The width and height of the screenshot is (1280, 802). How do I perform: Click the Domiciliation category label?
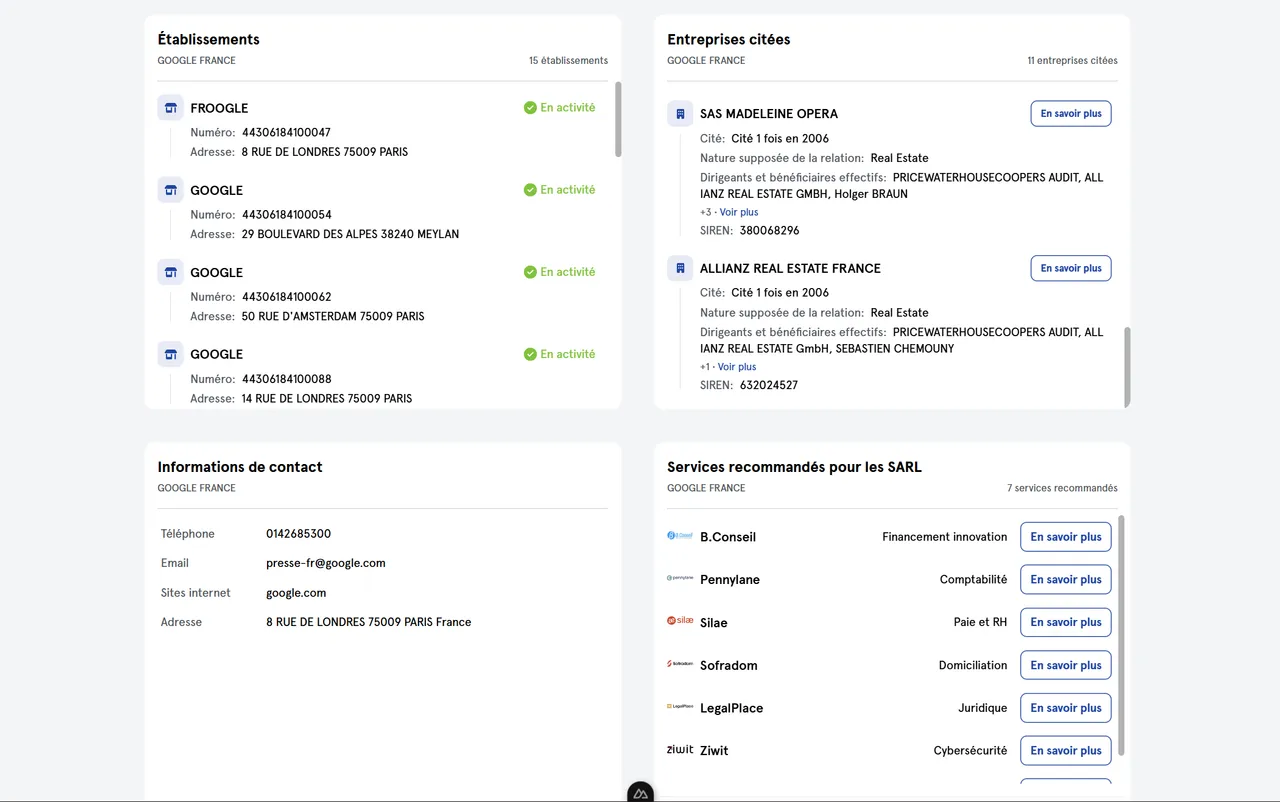(973, 665)
